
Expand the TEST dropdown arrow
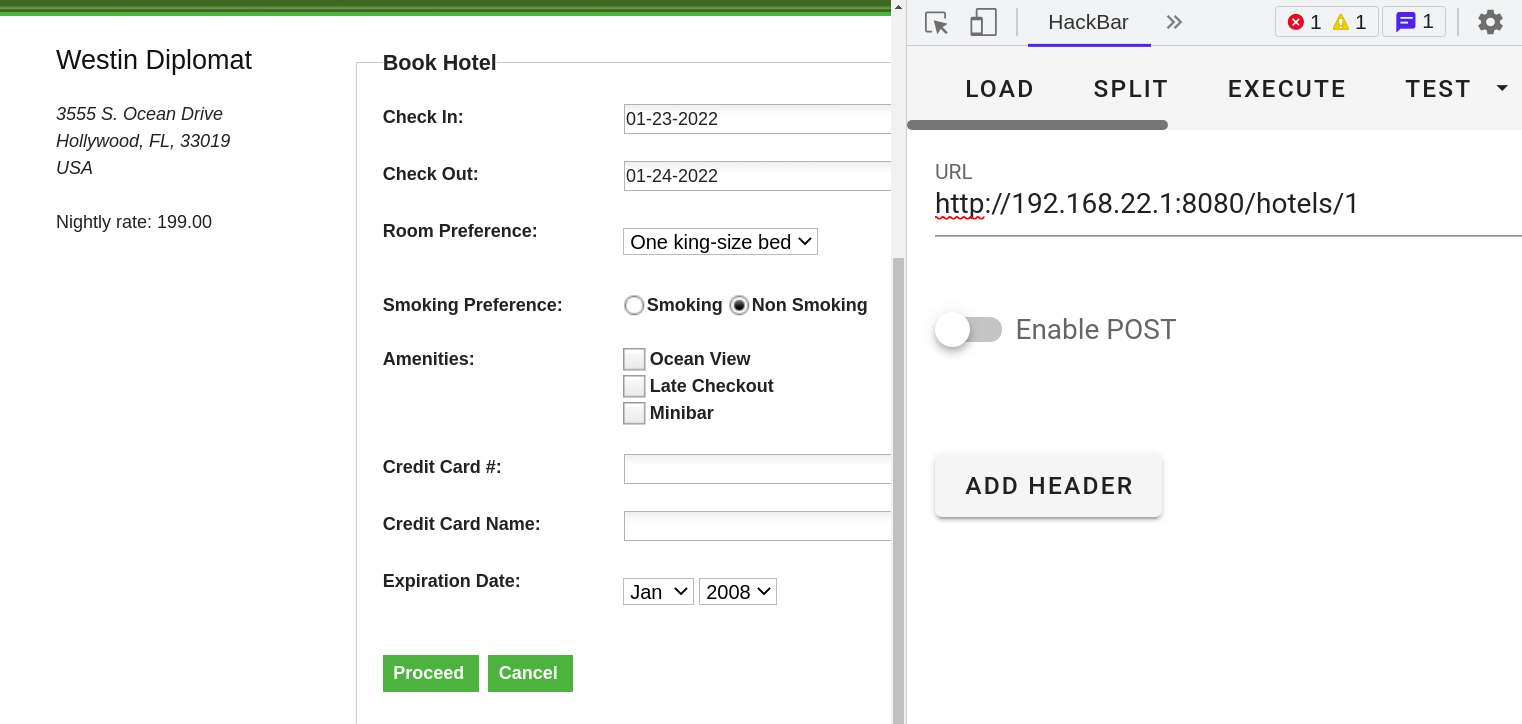coord(1502,88)
